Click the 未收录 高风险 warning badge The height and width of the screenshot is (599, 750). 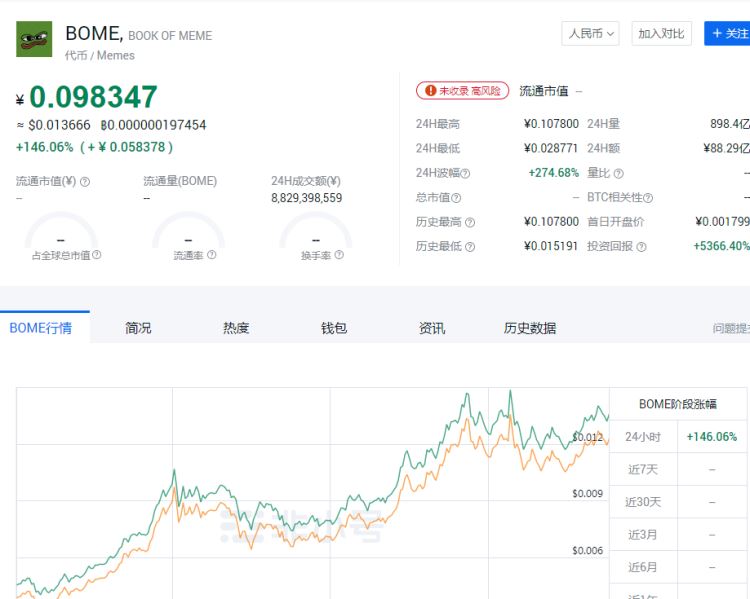tap(462, 91)
